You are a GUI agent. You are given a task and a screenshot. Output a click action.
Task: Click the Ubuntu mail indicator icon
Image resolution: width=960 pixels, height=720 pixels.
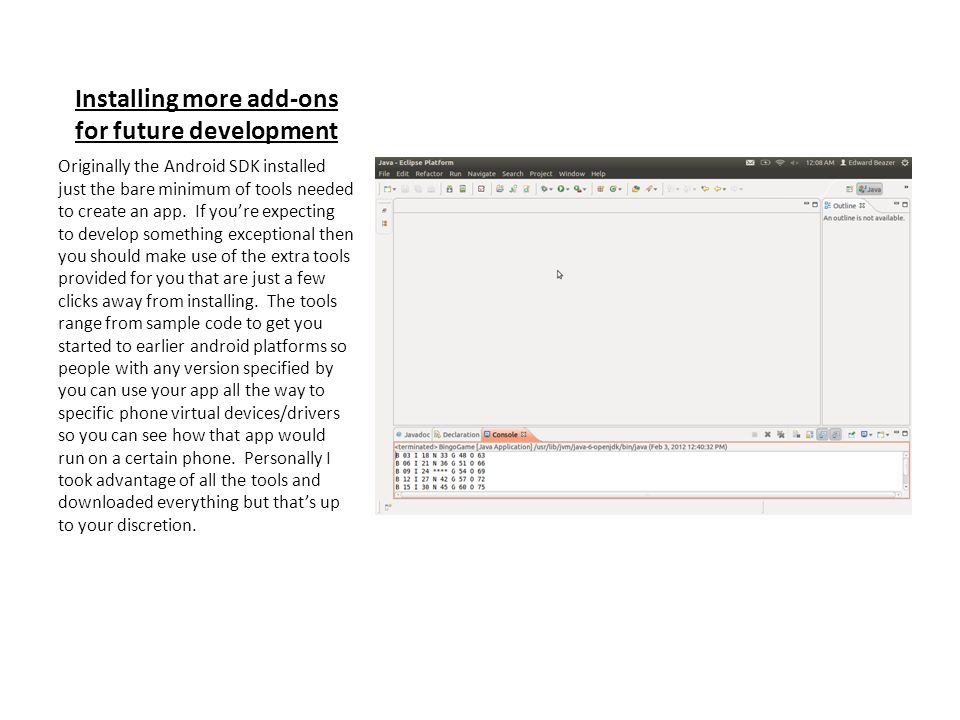coord(750,163)
